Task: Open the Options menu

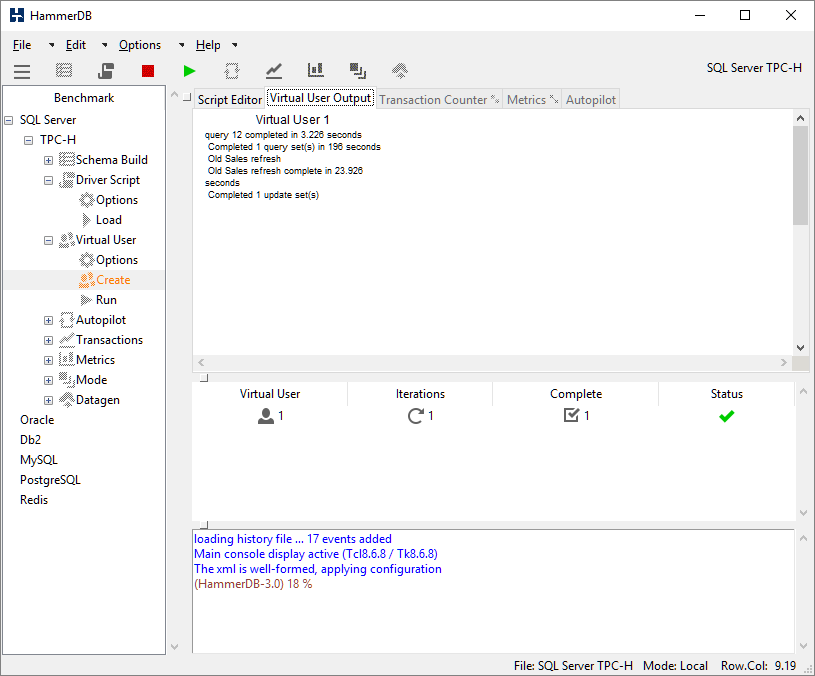Action: point(140,45)
